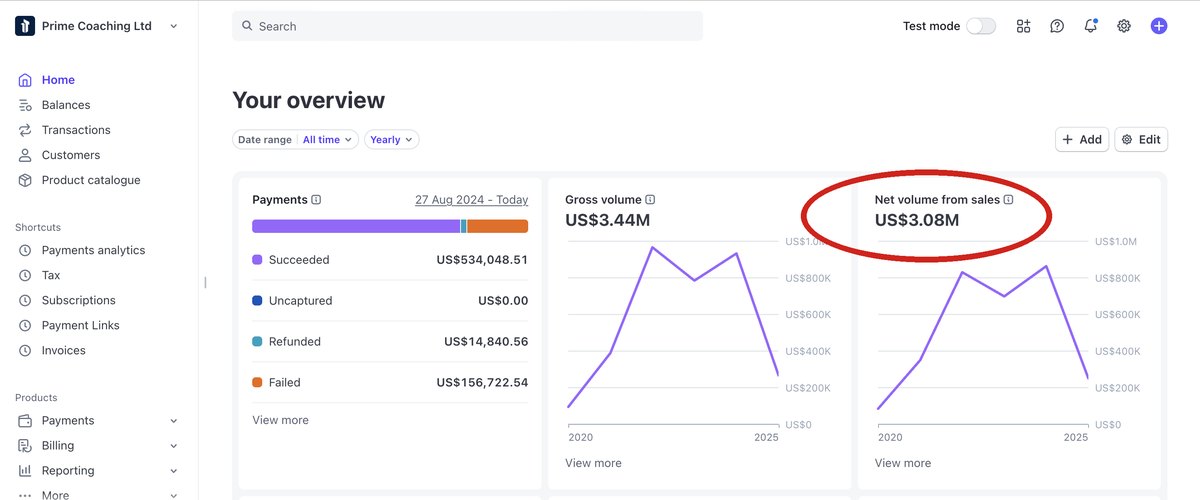Toggle the Test mode switch
Image resolution: width=1200 pixels, height=500 pixels.
(981, 26)
